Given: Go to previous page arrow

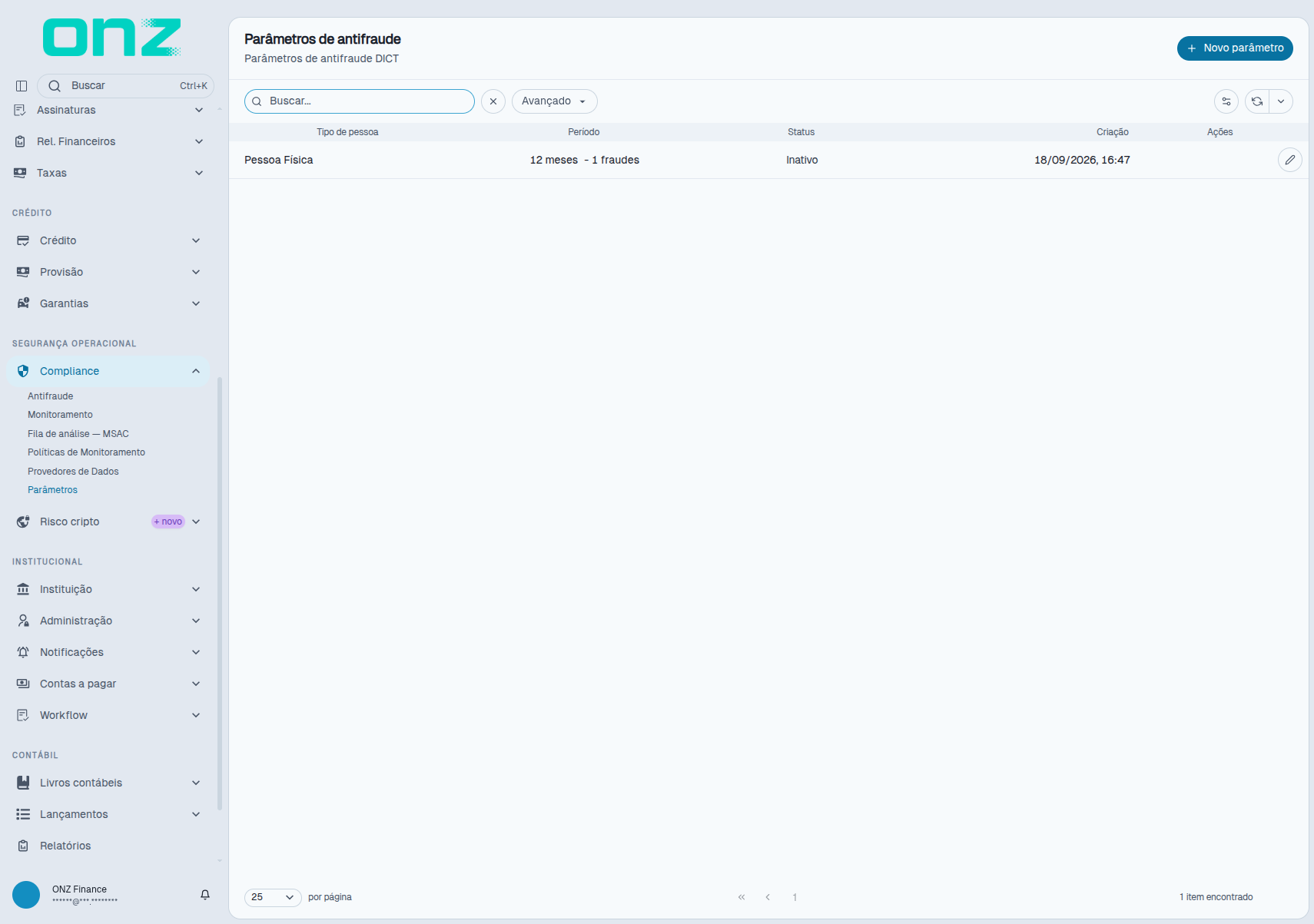Looking at the screenshot, I should point(768,897).
